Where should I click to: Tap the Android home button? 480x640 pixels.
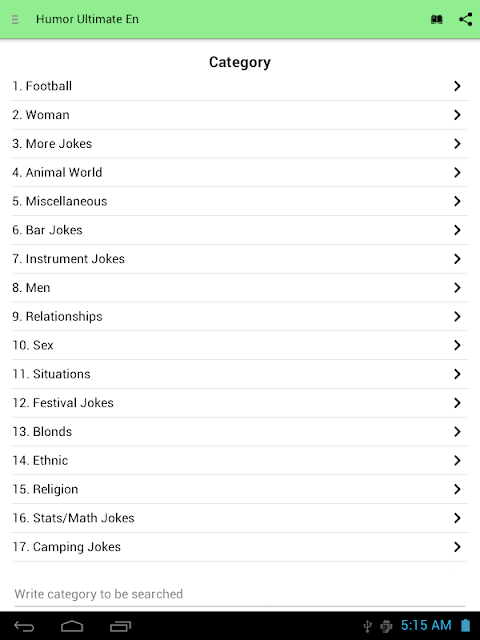[72, 626]
